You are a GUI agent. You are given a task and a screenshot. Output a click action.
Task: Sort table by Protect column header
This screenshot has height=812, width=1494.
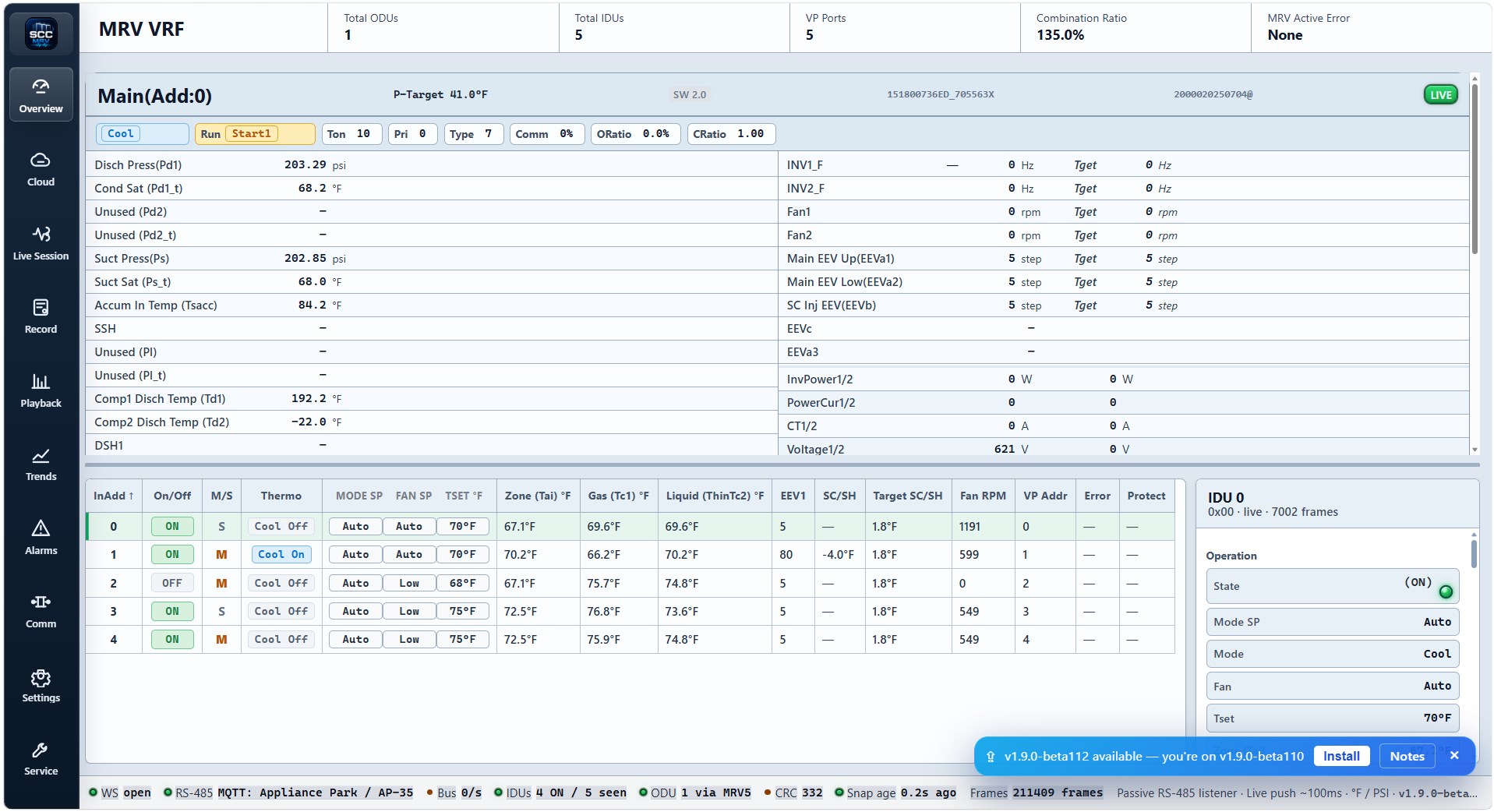point(1146,496)
